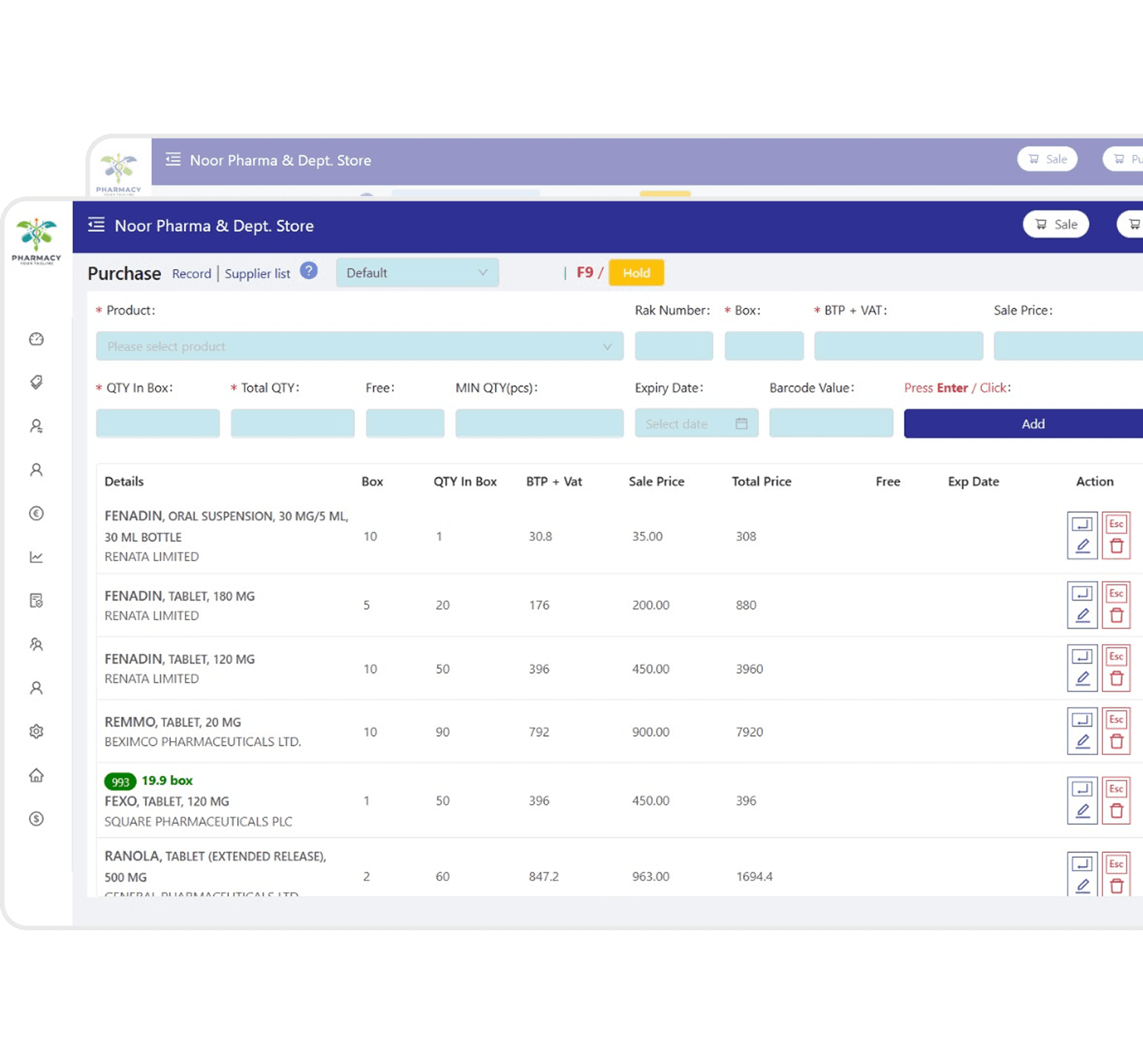Go to the Record tab
1143x1064 pixels.
point(192,274)
